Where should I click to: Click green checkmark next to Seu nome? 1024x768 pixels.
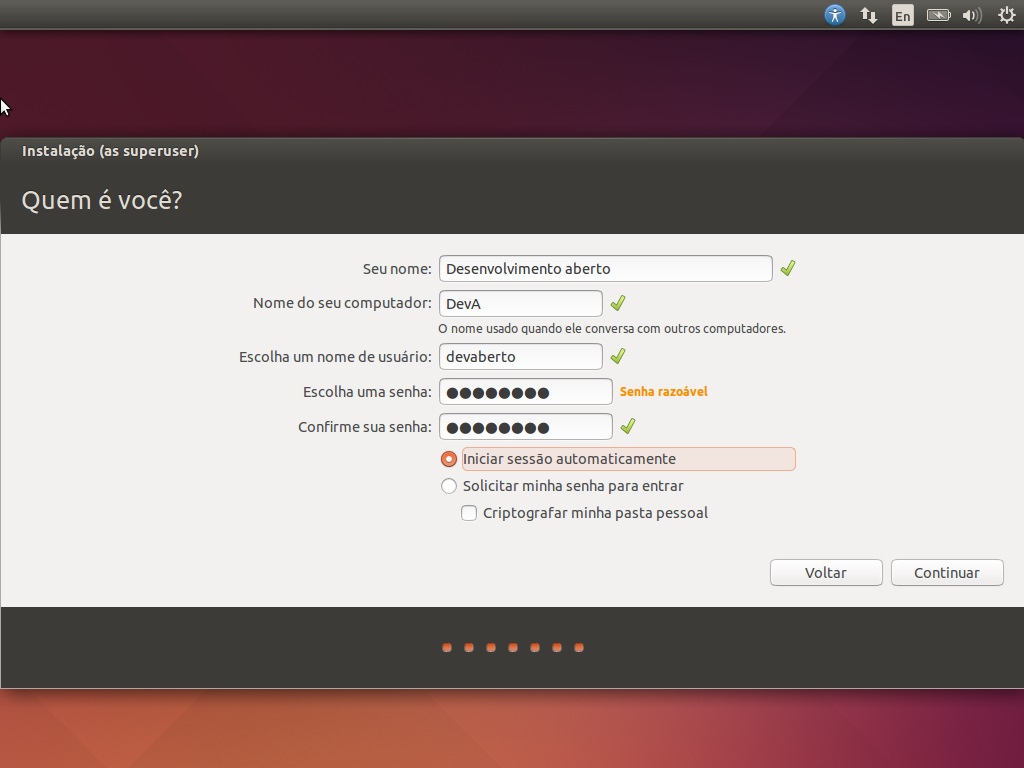[x=788, y=268]
